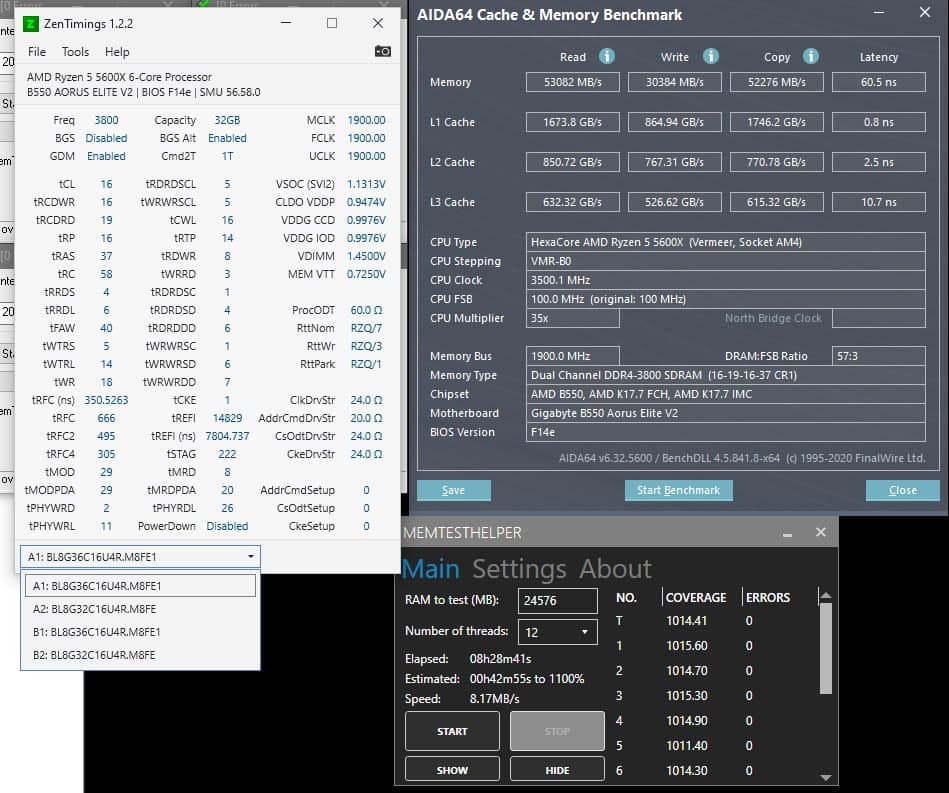Click the Close button in AIDA64
The height and width of the screenshot is (793, 949).
click(x=902, y=490)
